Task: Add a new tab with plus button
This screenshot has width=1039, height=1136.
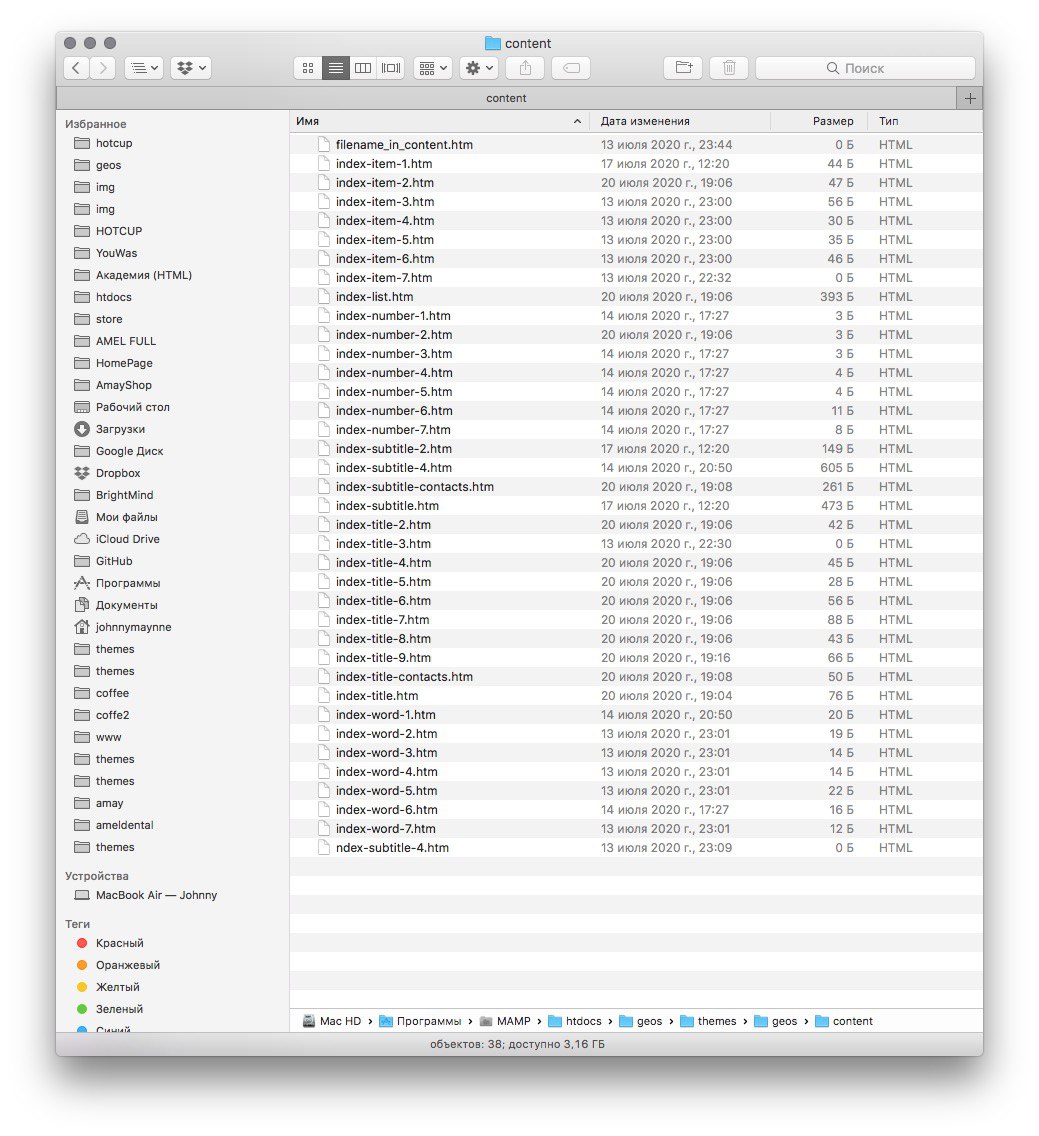Action: 970,98
